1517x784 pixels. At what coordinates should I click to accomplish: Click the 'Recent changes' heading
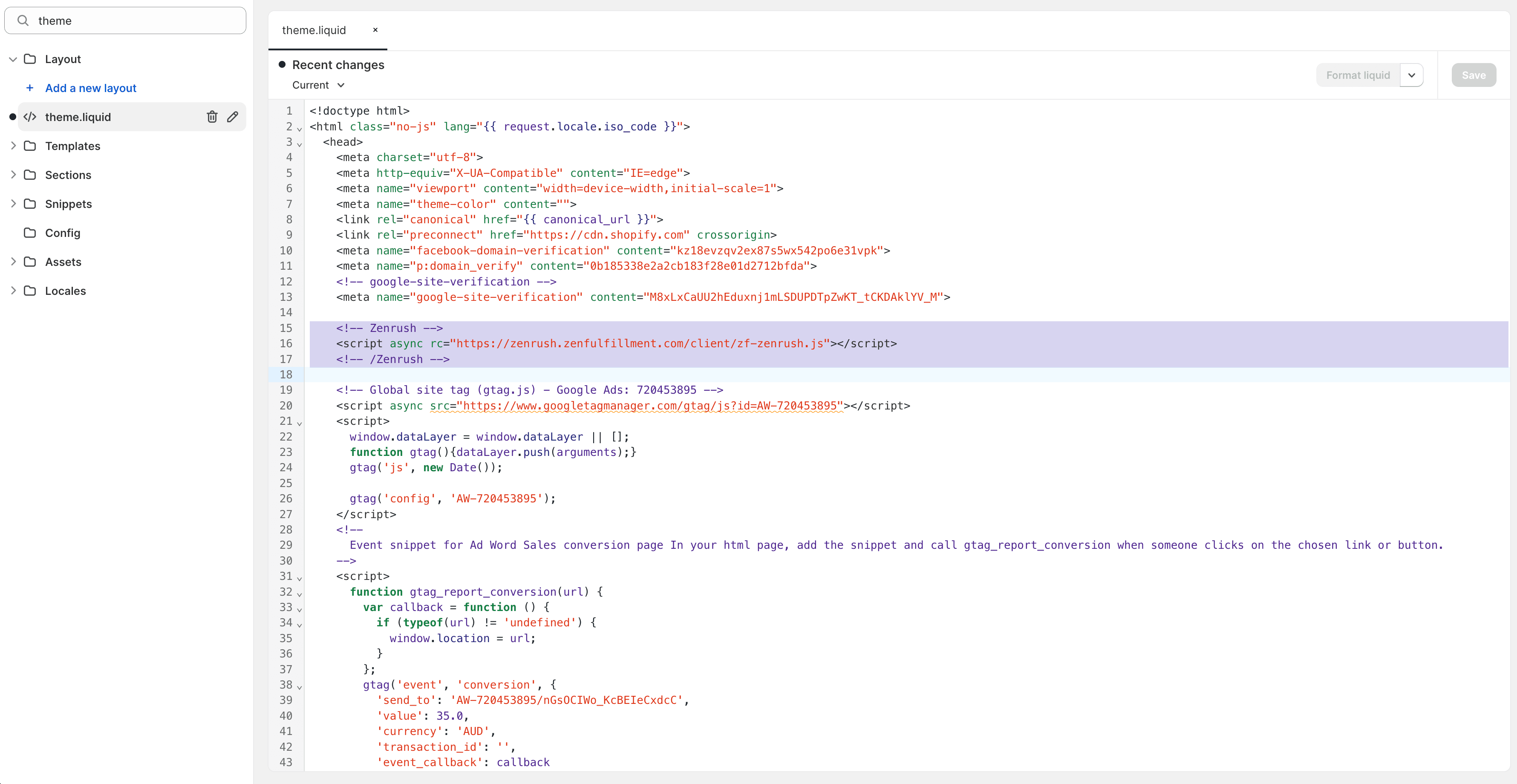tap(338, 65)
